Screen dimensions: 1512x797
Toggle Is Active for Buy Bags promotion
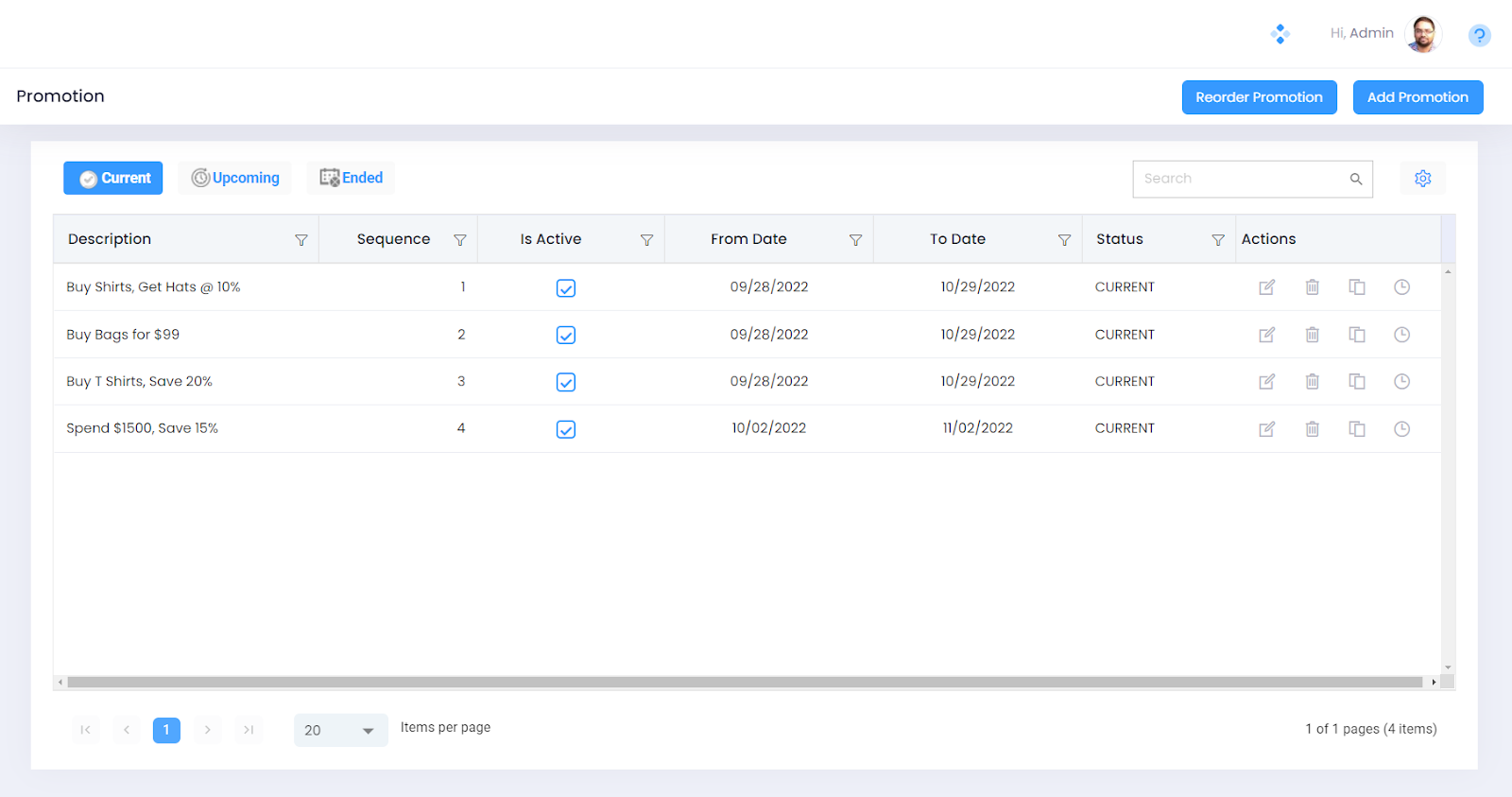(x=566, y=335)
